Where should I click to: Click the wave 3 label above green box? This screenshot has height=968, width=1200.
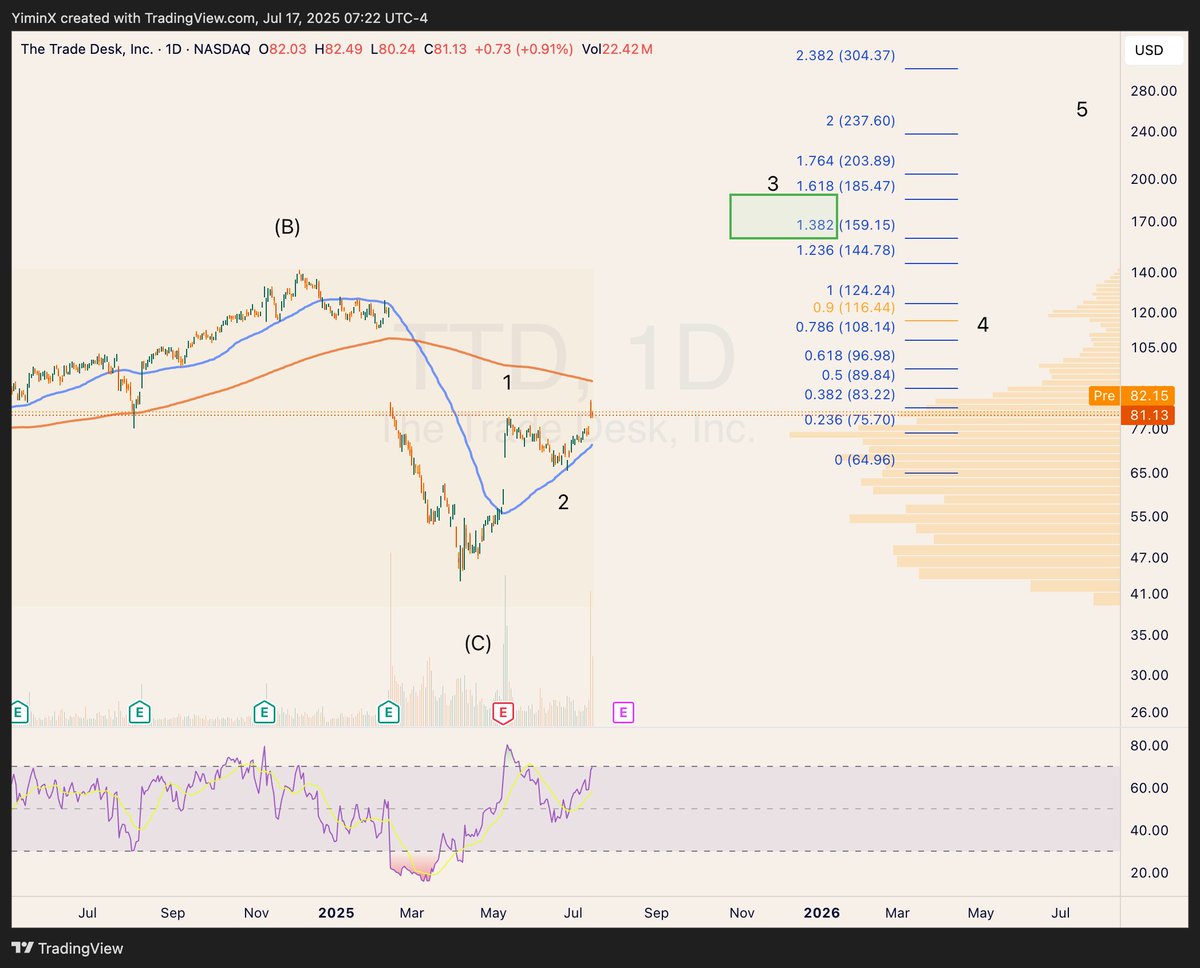coord(772,184)
